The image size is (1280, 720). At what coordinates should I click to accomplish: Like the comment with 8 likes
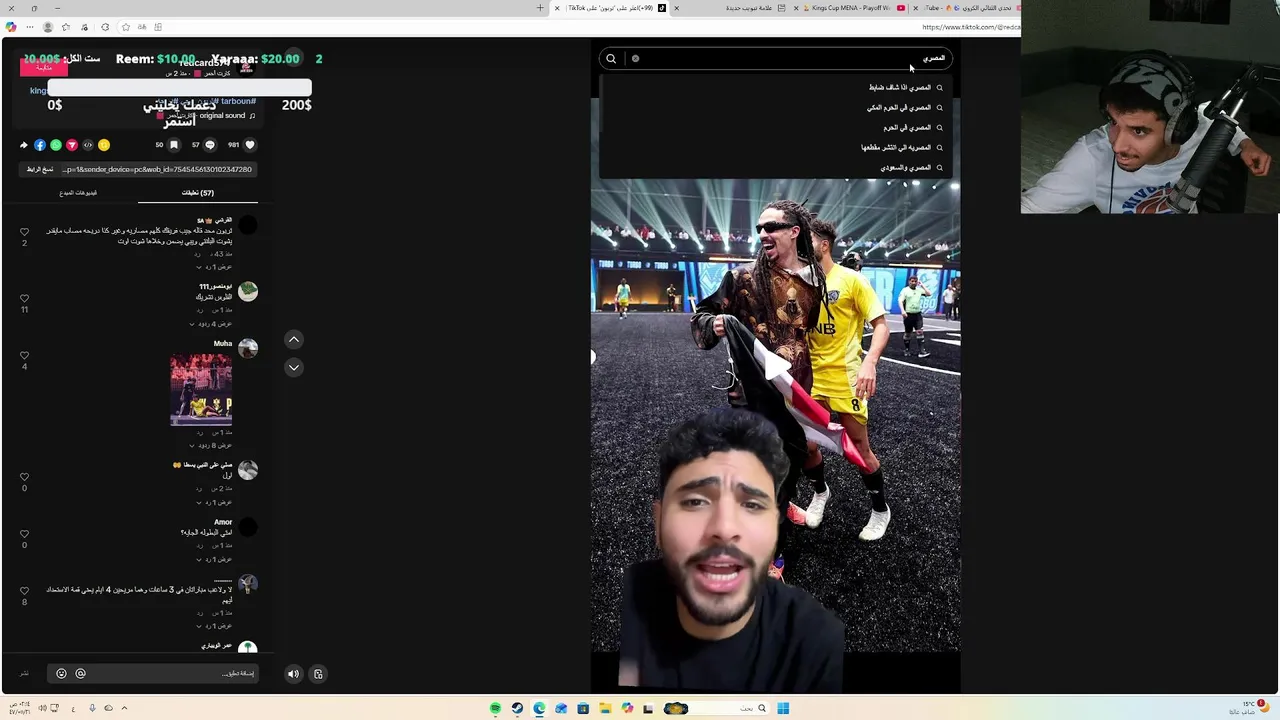click(24, 591)
